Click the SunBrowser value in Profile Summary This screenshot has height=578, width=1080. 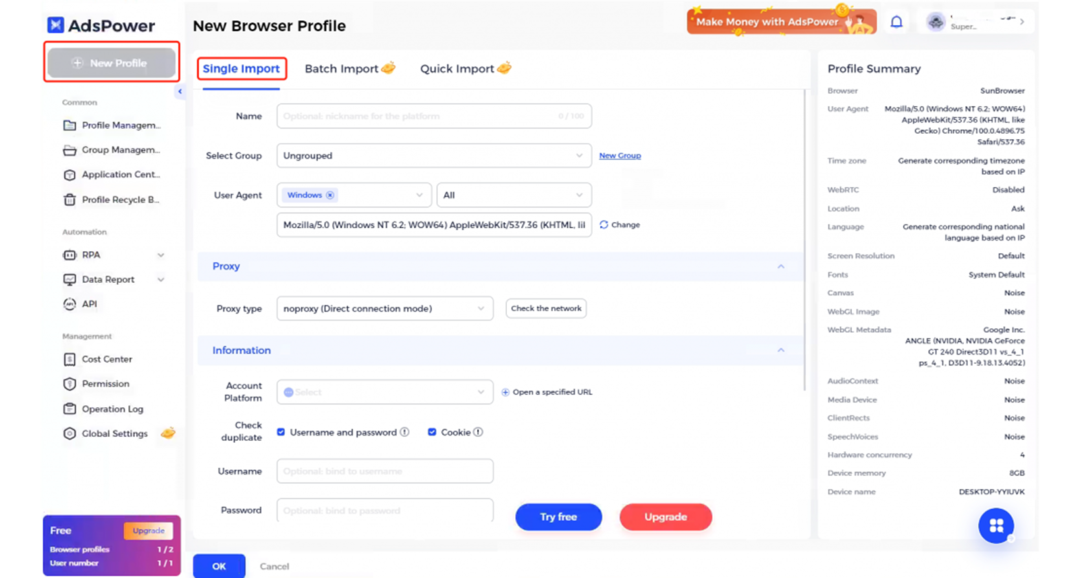point(1002,91)
